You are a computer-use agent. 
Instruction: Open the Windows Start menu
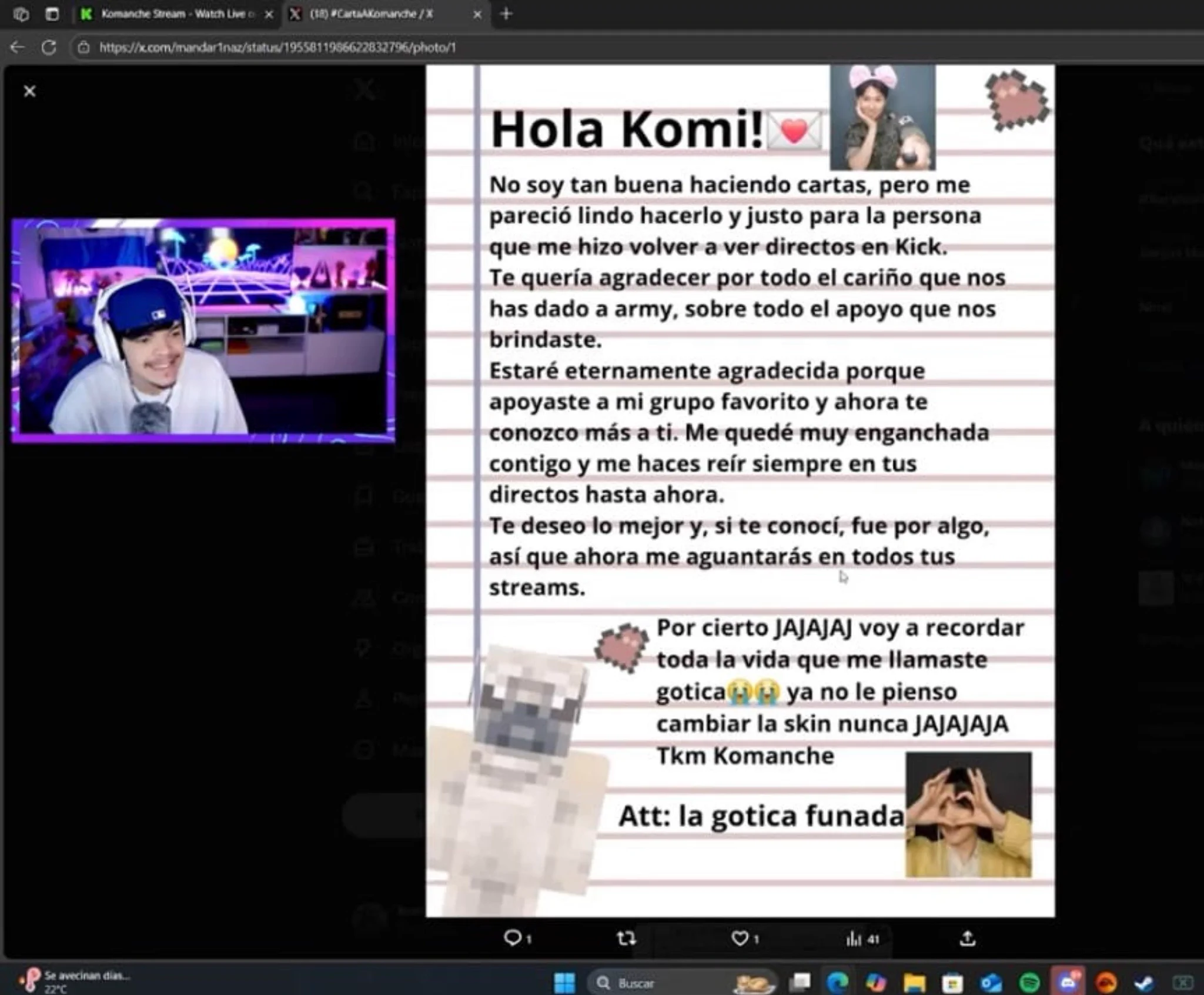click(x=565, y=982)
